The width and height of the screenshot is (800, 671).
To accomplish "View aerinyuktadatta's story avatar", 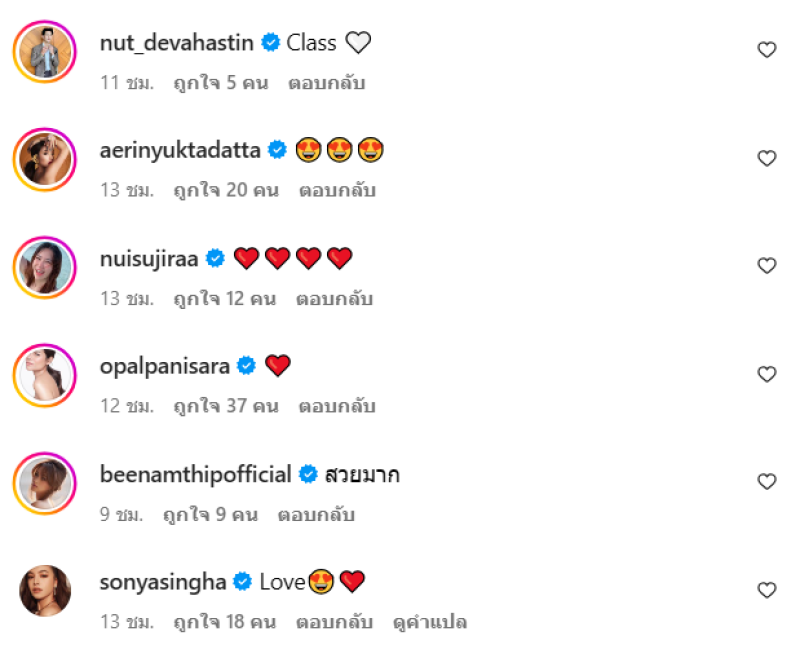I will coord(45,159).
